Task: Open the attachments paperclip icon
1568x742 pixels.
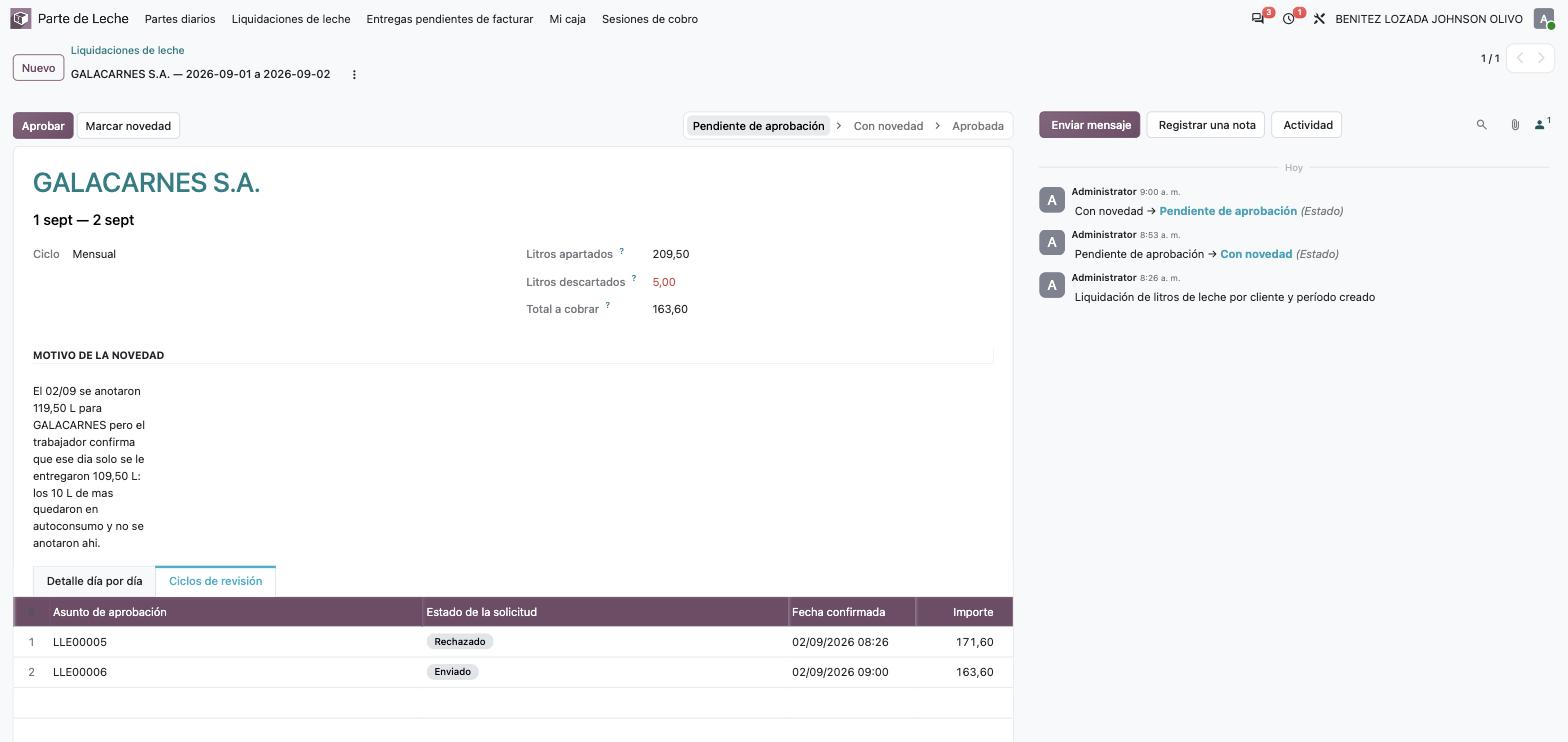Action: [x=1515, y=125]
